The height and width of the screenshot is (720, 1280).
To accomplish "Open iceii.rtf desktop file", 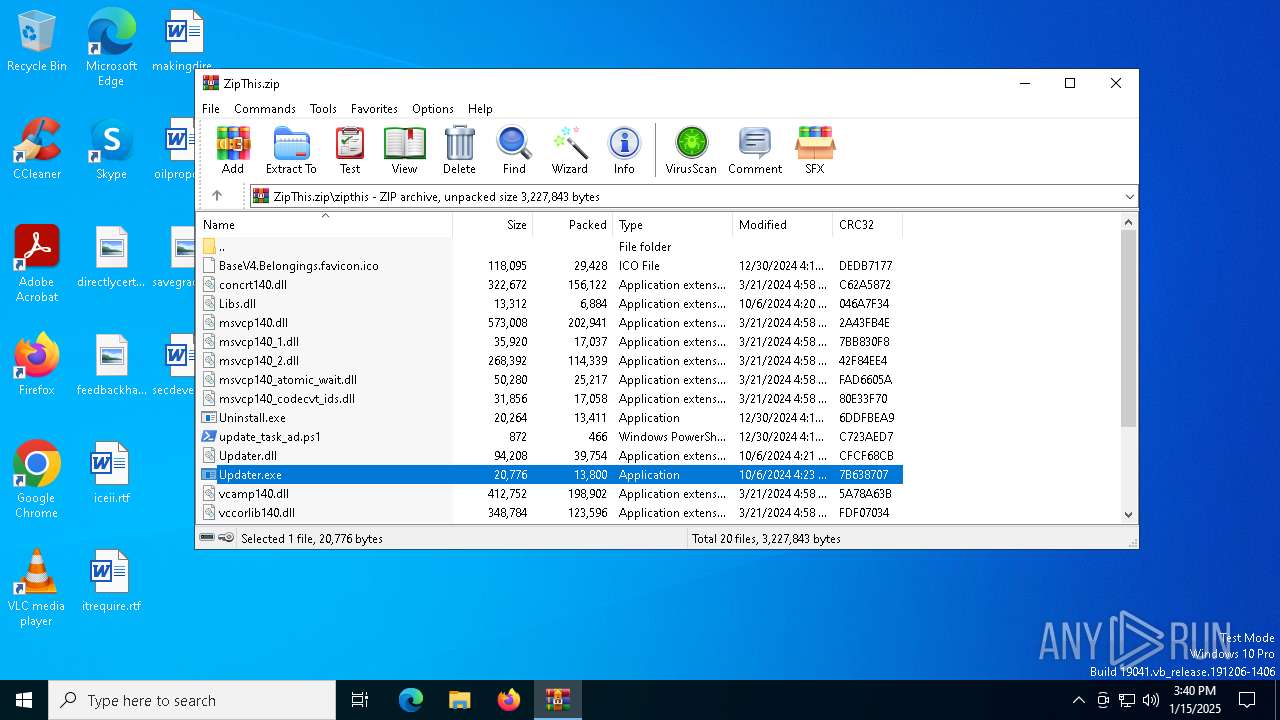I will 111,473.
